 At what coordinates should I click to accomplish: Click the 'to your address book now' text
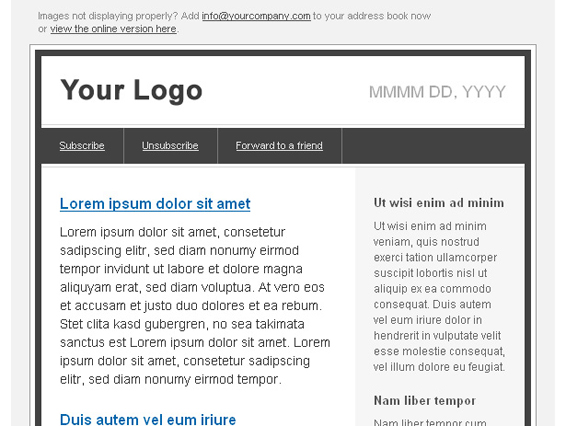pyautogui.click(x=372, y=16)
